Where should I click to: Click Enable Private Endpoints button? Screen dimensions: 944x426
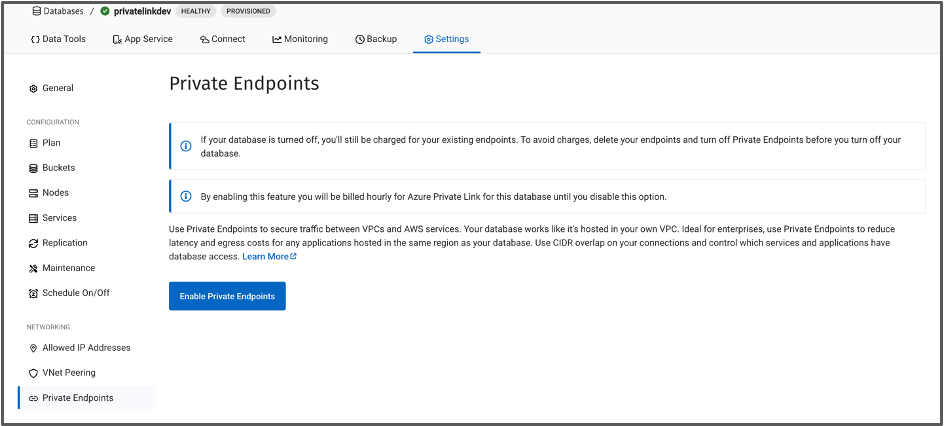[x=228, y=296]
